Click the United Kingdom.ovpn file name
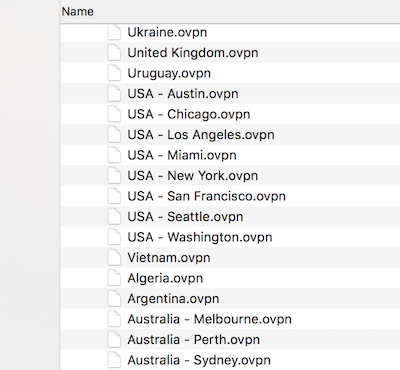The height and width of the screenshot is (370, 400). click(193, 53)
